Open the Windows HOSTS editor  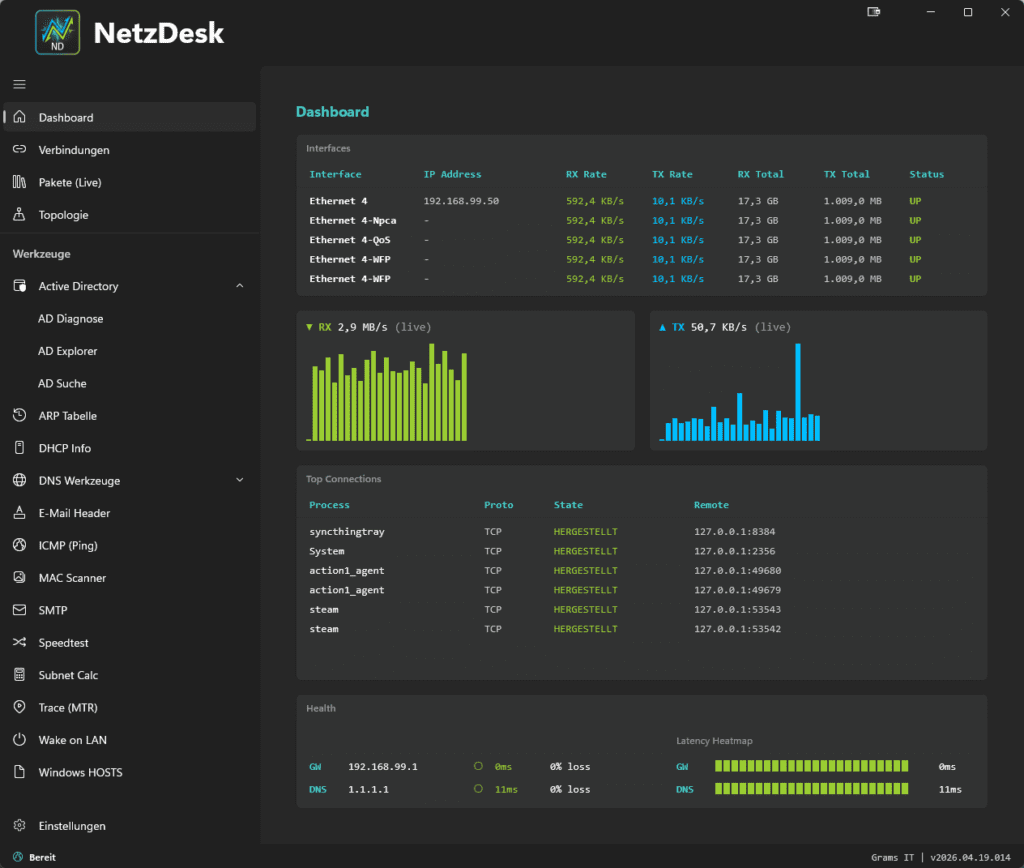pyautogui.click(x=80, y=773)
